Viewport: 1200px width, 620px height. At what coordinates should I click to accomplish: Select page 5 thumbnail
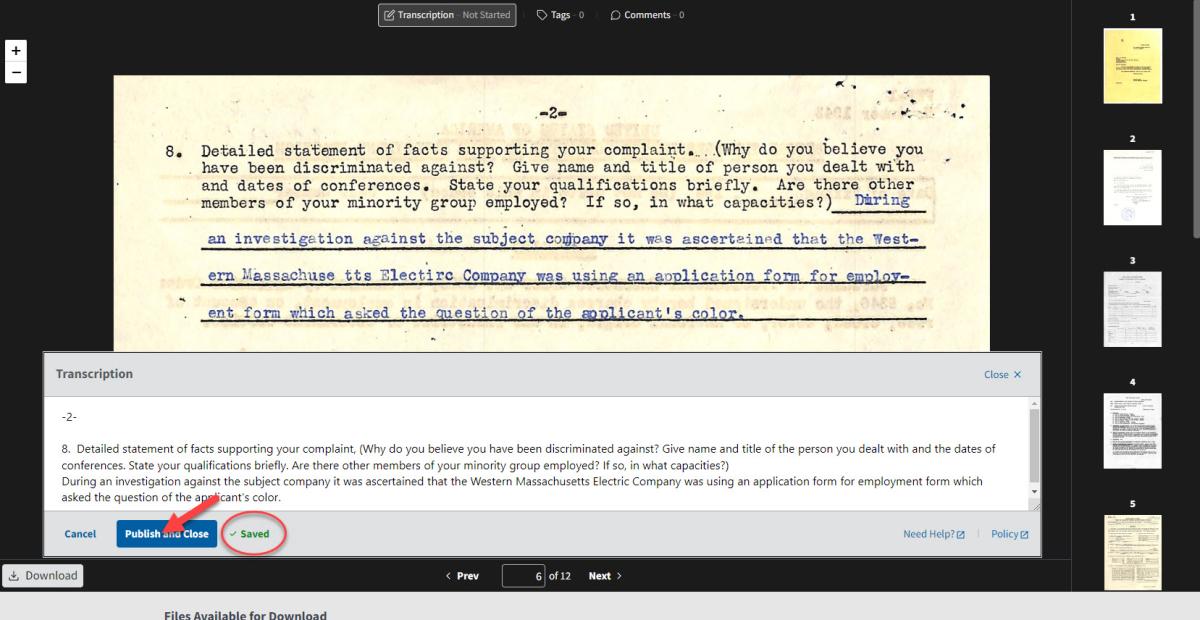(x=1132, y=551)
